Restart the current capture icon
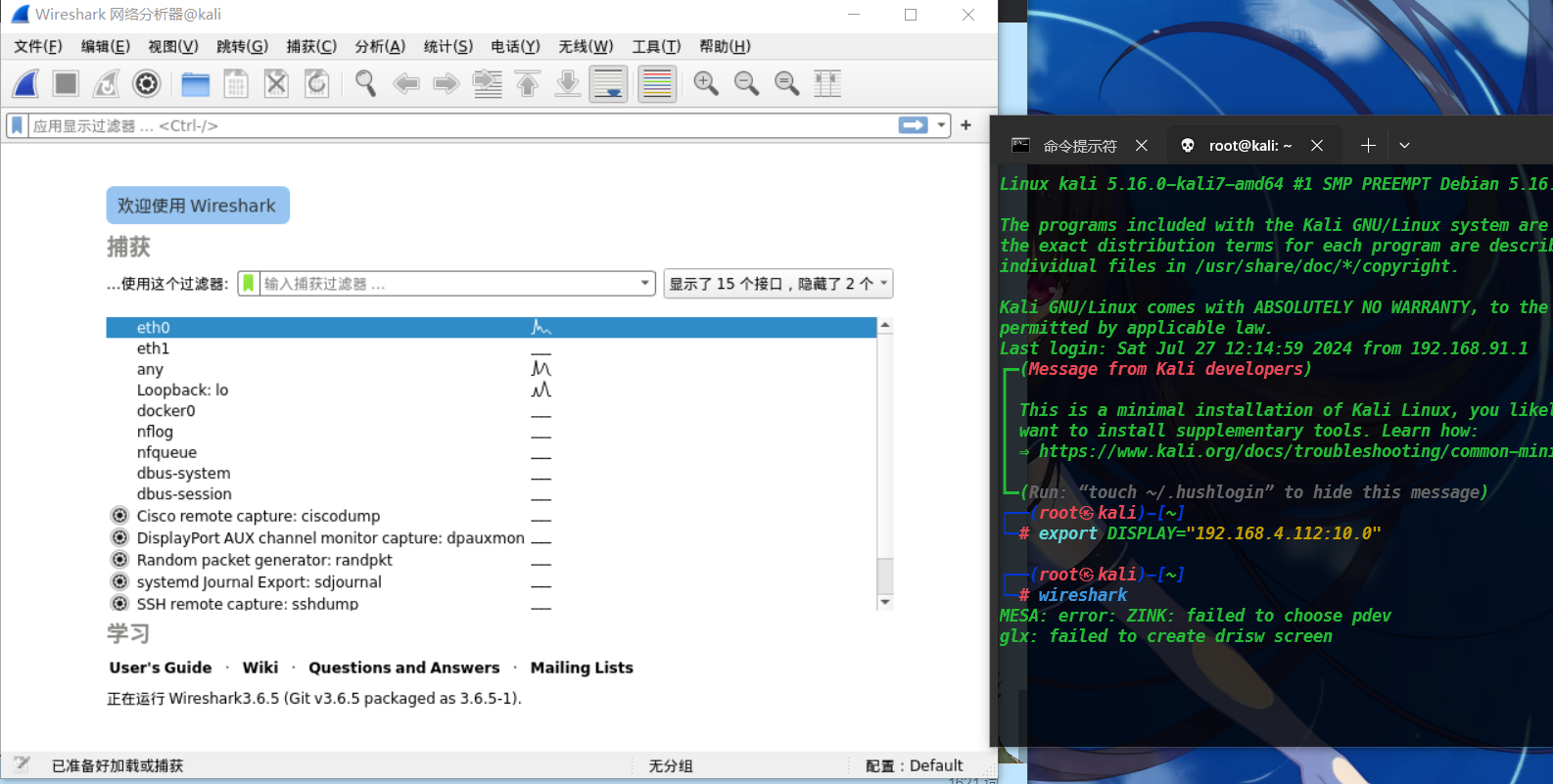The height and width of the screenshot is (784, 1553). click(x=106, y=84)
